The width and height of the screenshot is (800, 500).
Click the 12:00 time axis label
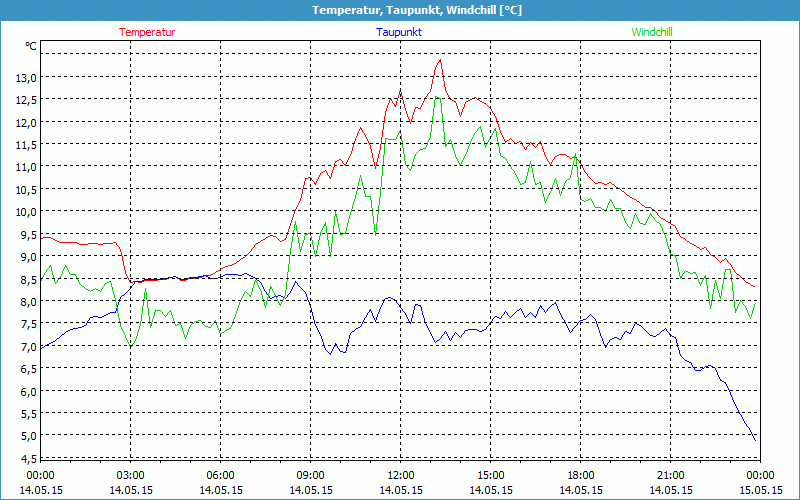(401, 475)
